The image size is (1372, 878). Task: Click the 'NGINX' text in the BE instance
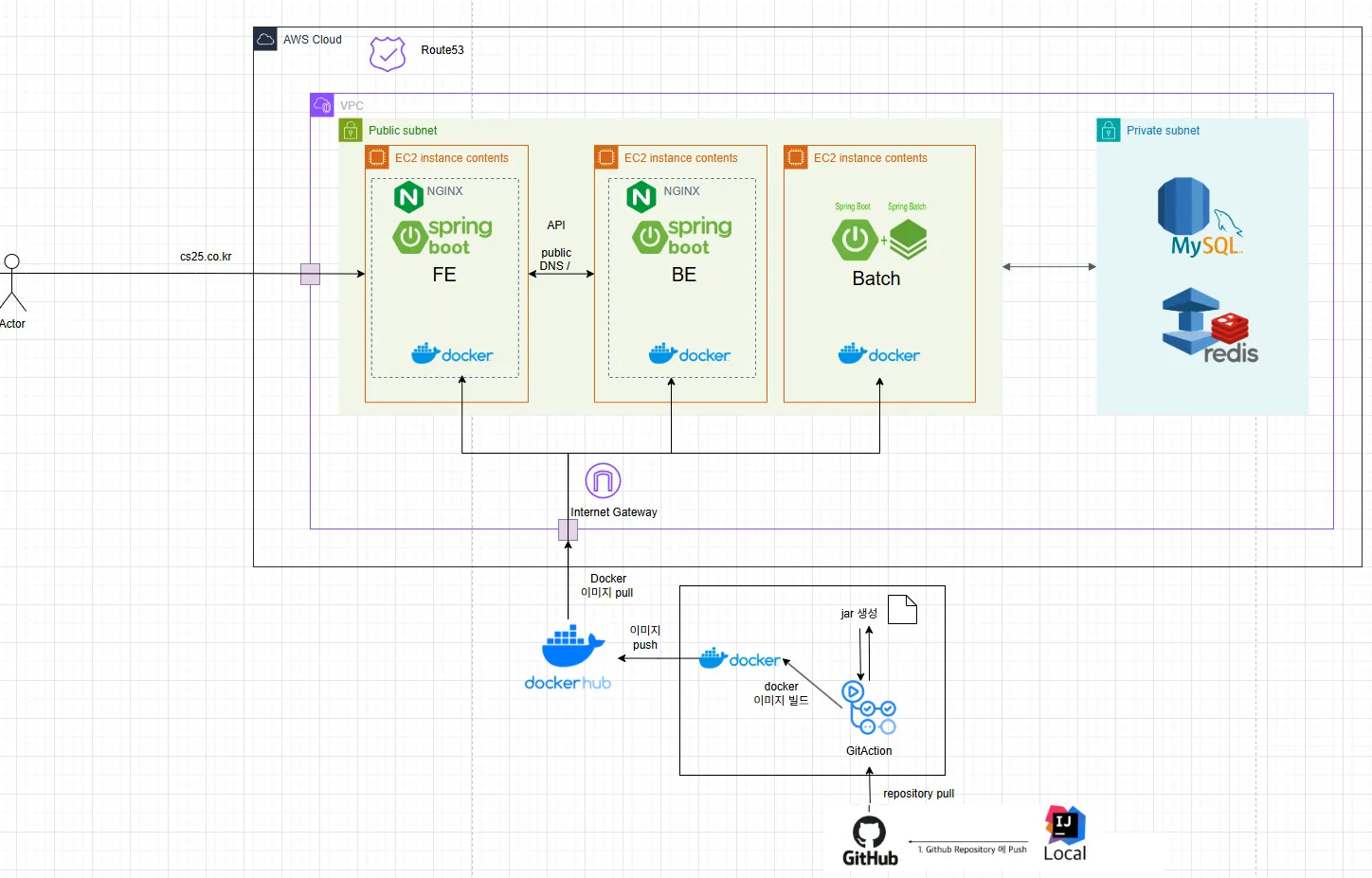(682, 191)
